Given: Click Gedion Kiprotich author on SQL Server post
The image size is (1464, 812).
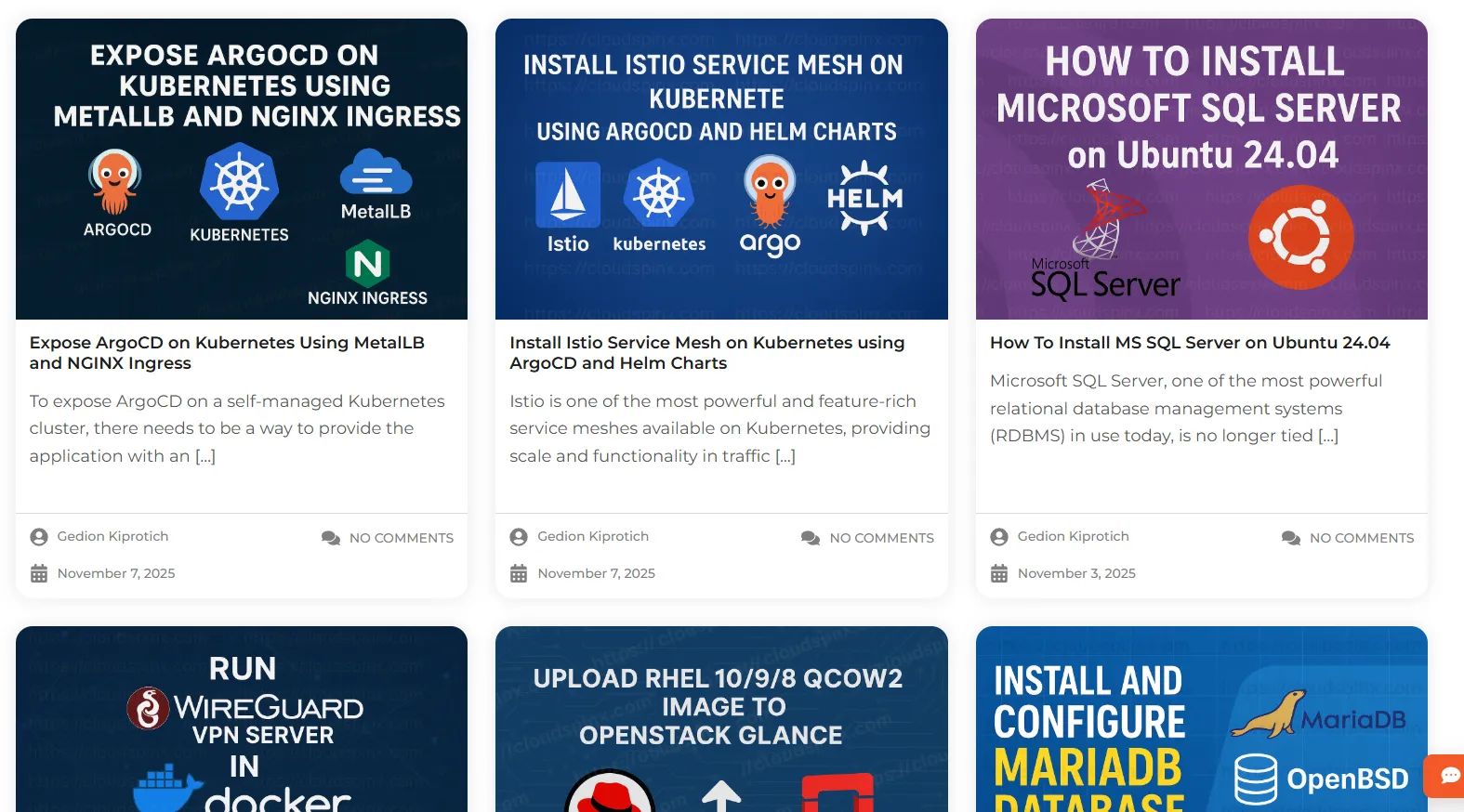Looking at the screenshot, I should point(1073,536).
